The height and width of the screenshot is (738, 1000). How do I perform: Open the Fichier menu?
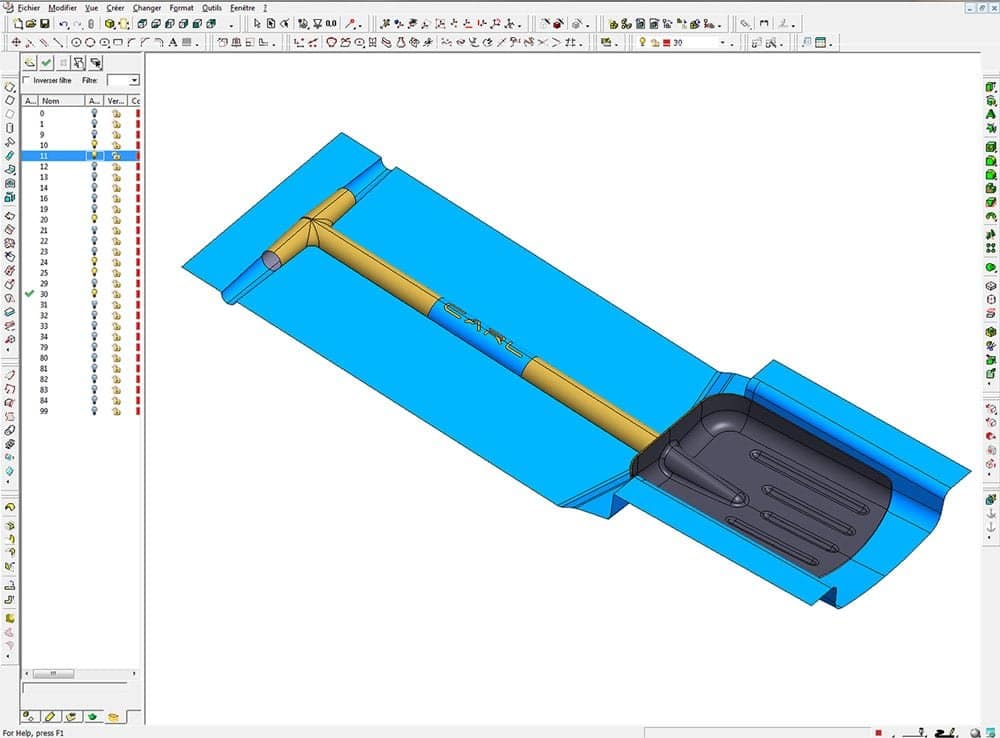pos(30,7)
